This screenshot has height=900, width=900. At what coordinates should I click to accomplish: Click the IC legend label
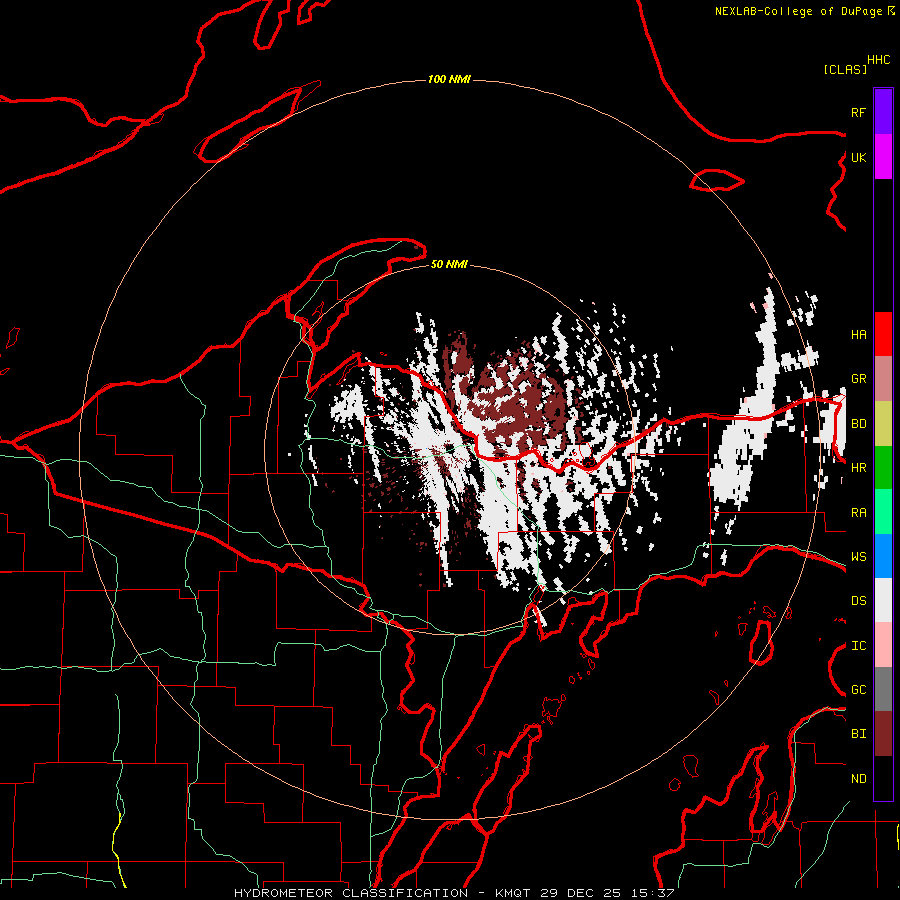point(858,646)
